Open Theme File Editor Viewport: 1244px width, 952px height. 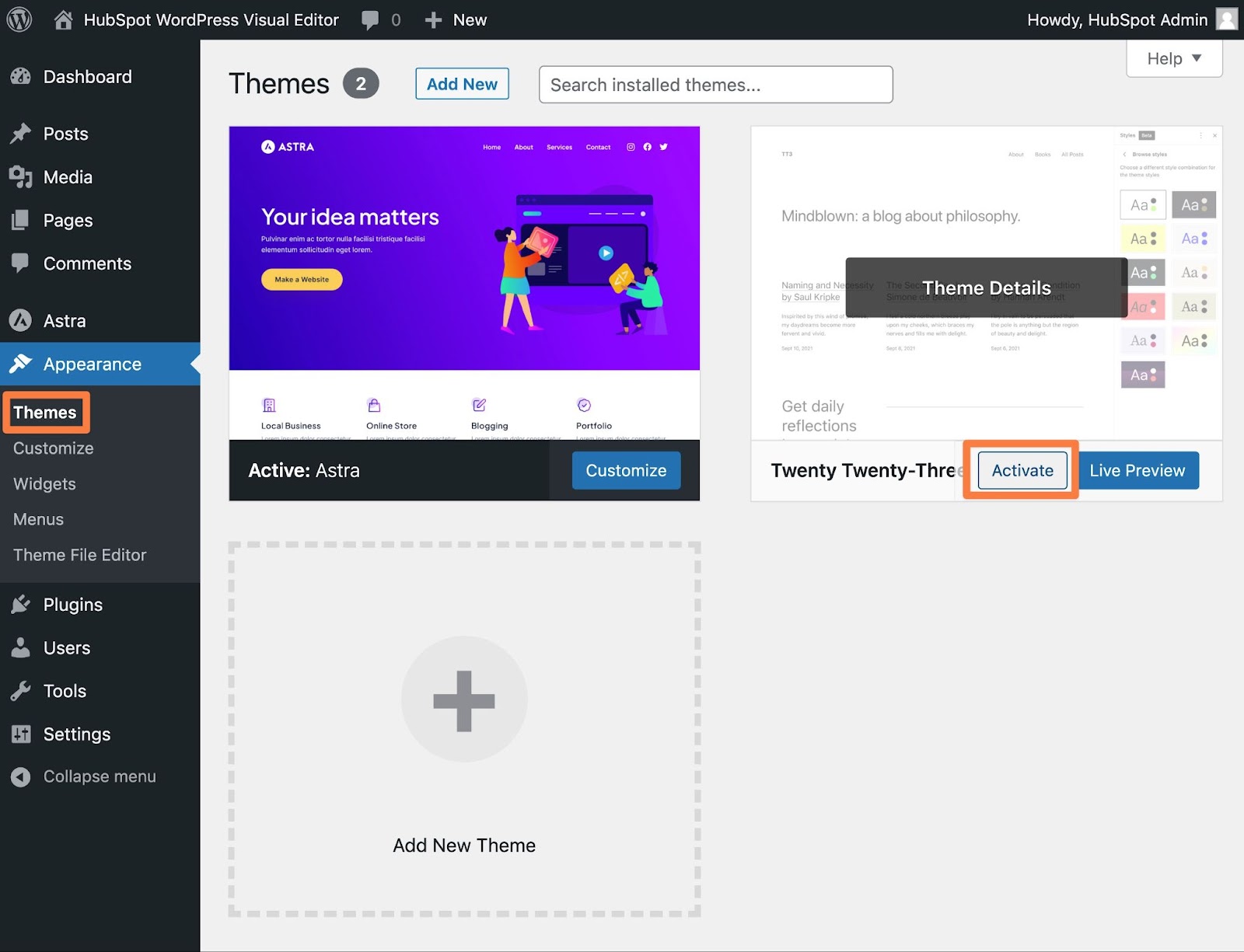pos(79,555)
